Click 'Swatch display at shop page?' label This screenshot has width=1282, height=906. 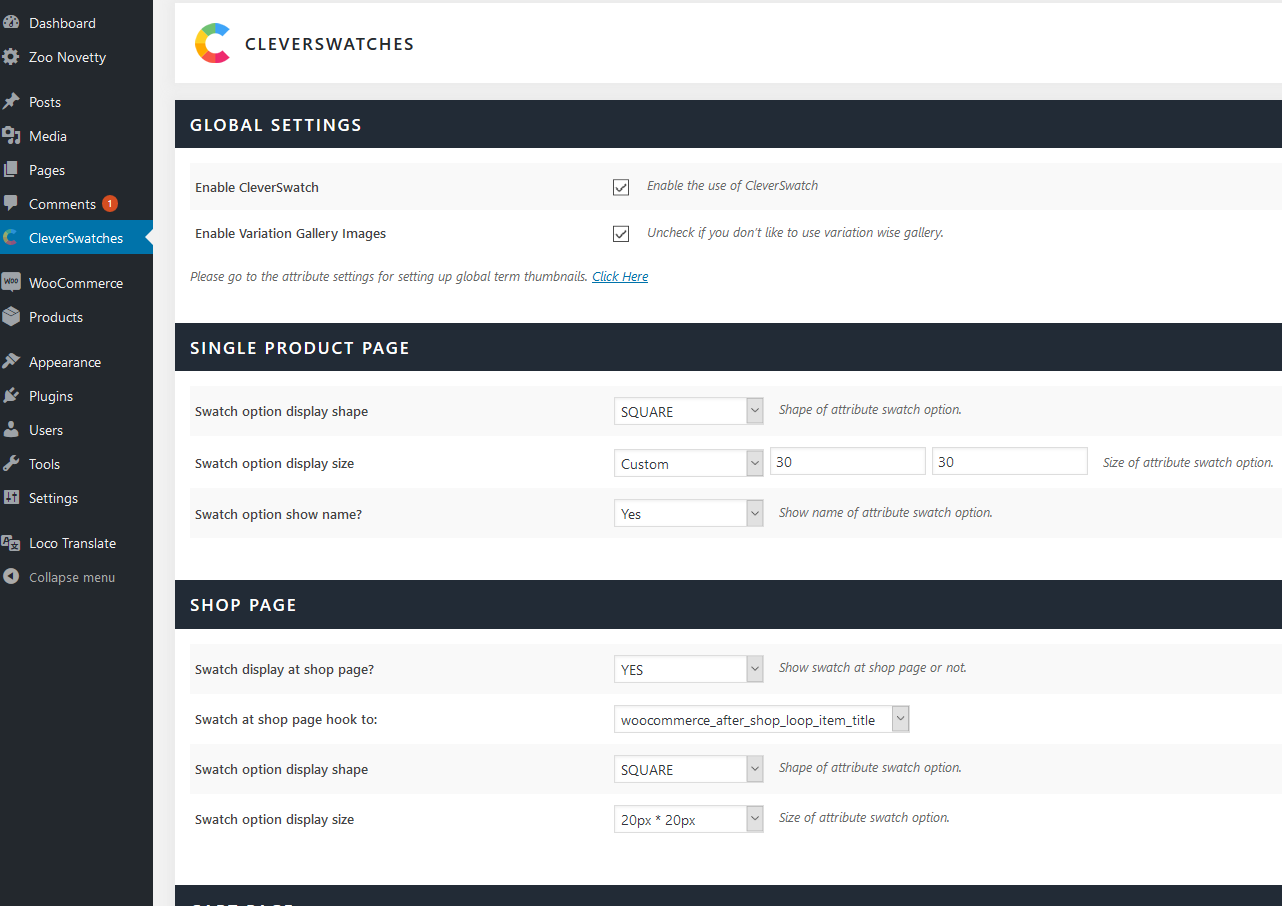coord(284,669)
